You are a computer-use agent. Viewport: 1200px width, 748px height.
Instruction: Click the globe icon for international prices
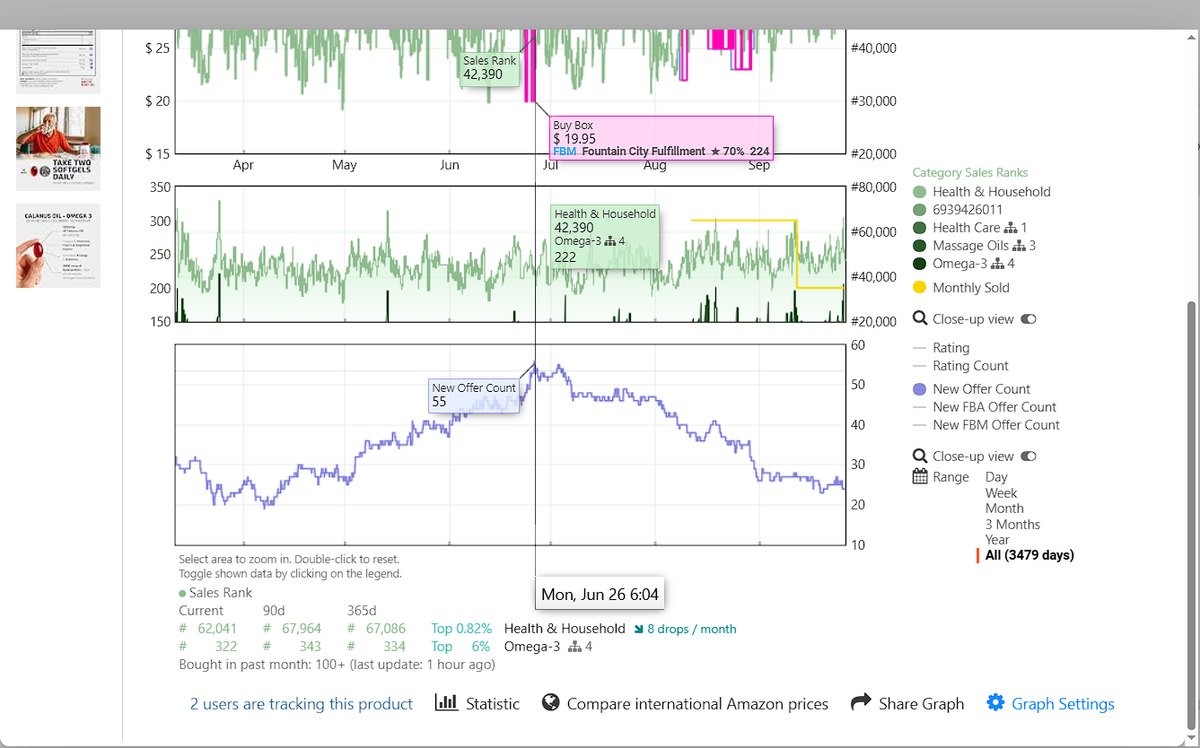coord(550,703)
